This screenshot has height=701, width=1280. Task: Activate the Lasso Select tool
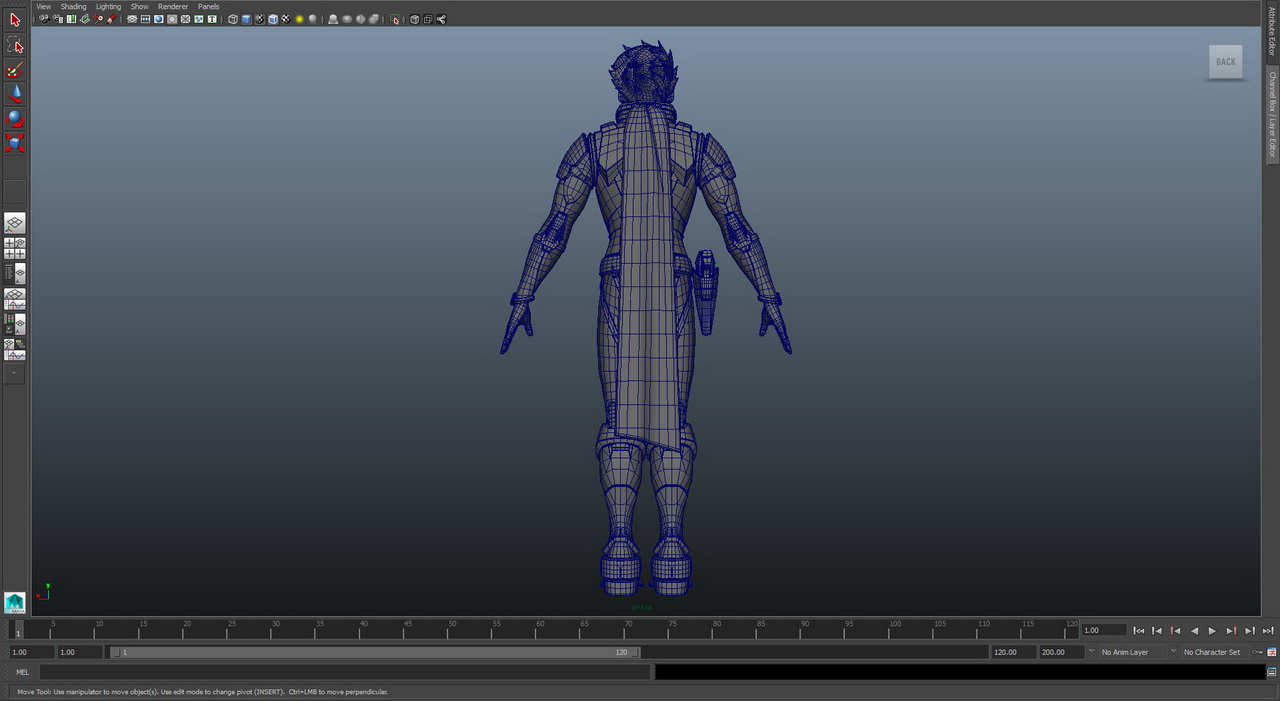point(15,45)
